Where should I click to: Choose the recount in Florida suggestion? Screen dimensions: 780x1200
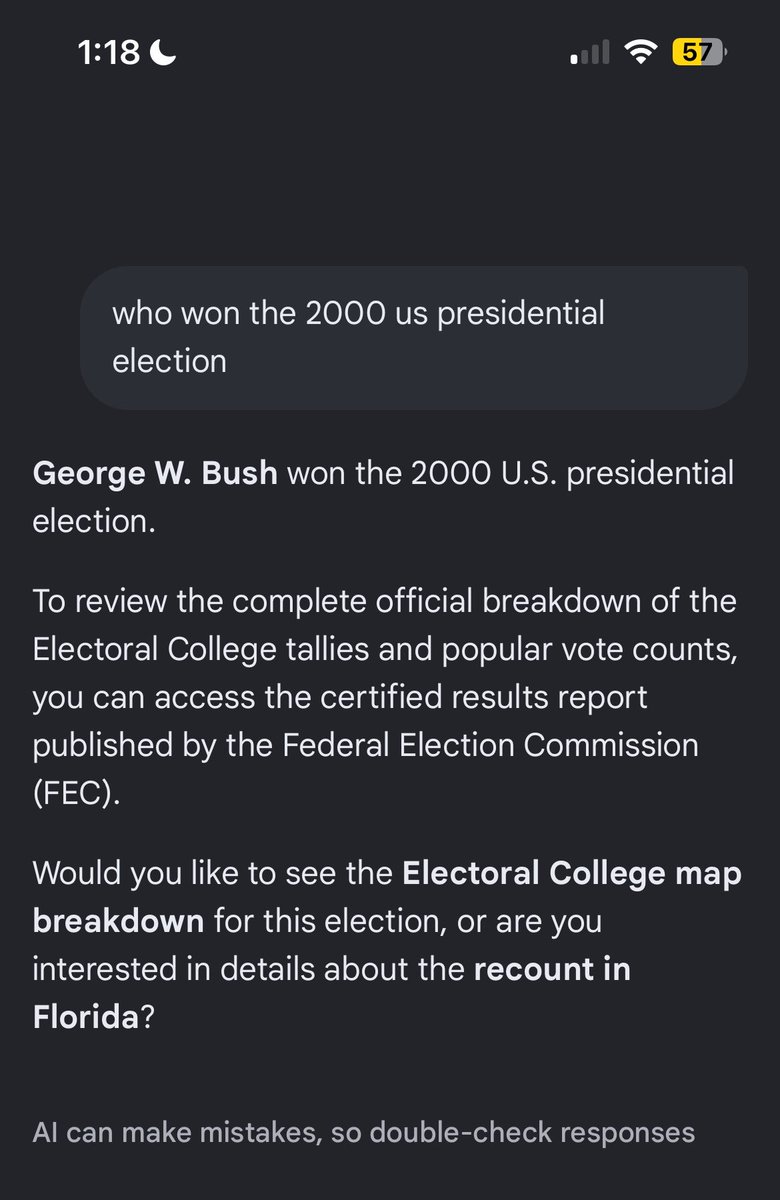332,993
